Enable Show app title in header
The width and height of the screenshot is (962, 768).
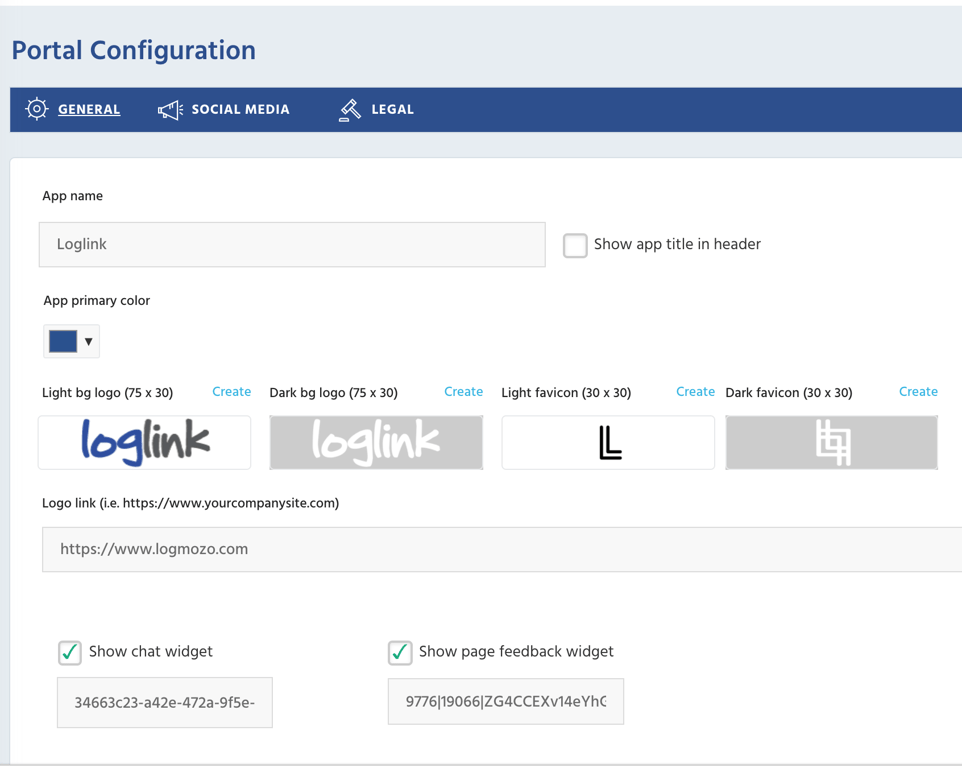tap(575, 245)
